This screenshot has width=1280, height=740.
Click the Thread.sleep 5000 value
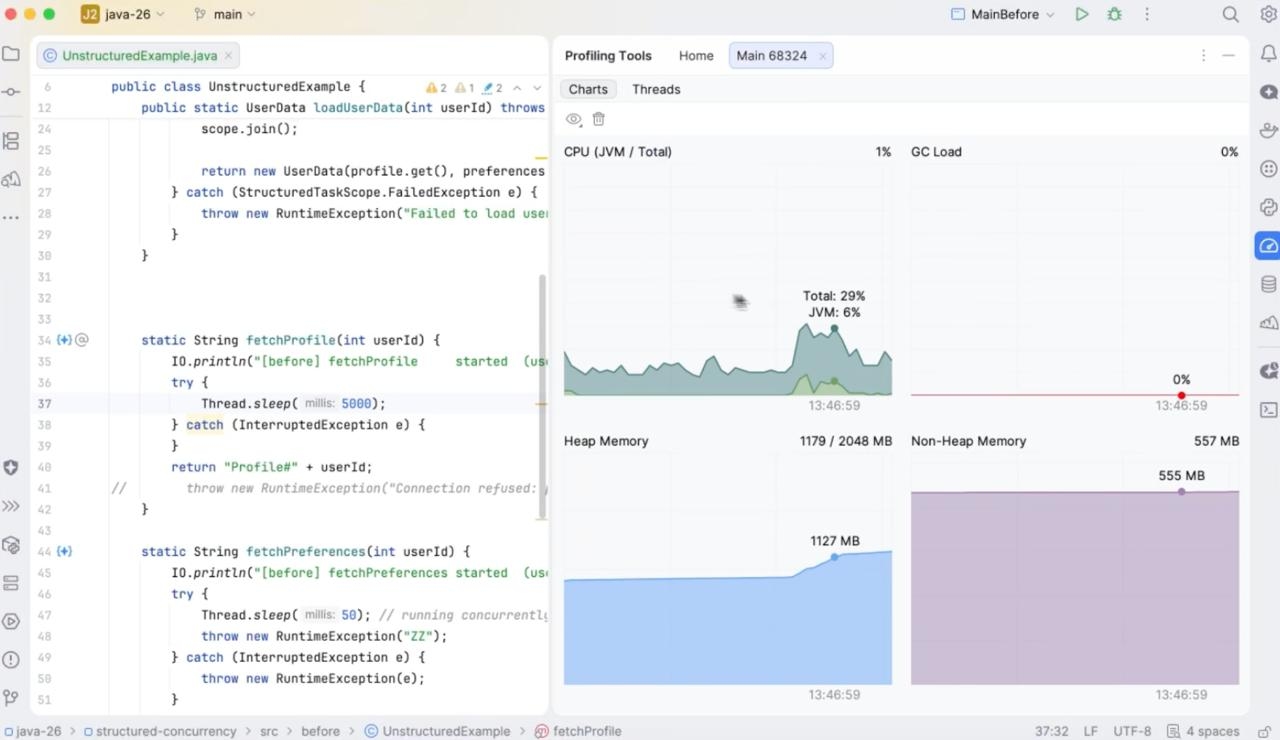[356, 404]
